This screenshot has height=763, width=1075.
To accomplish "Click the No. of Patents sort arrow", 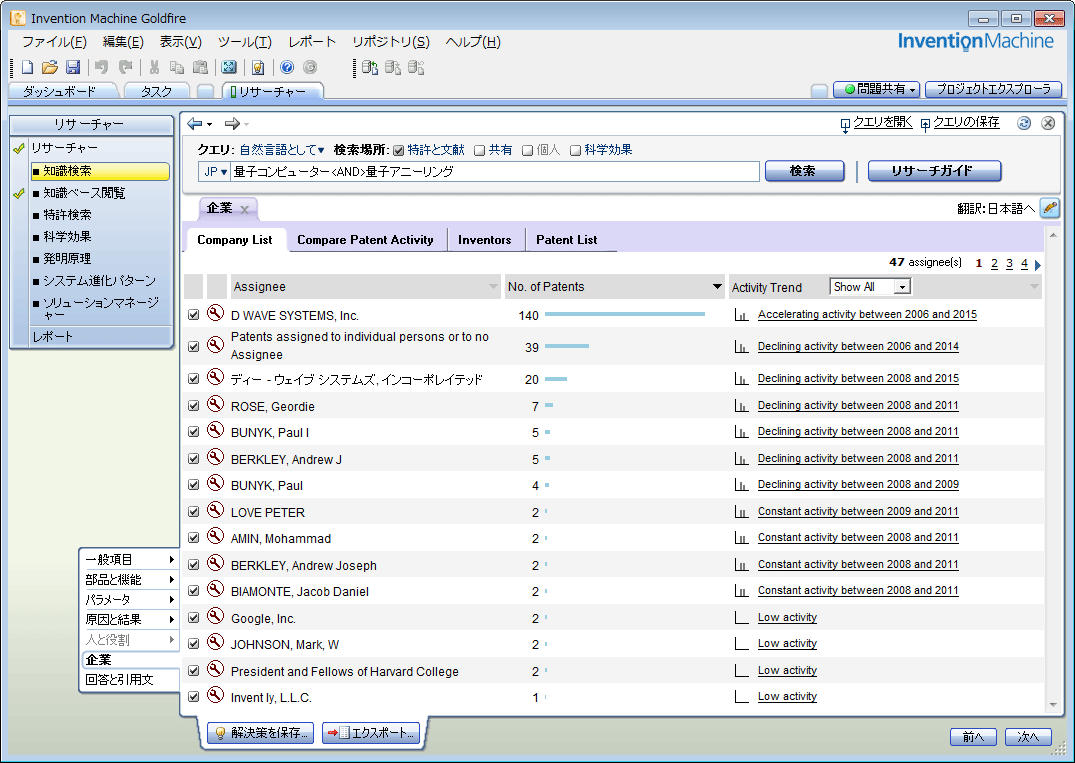I will [x=717, y=287].
